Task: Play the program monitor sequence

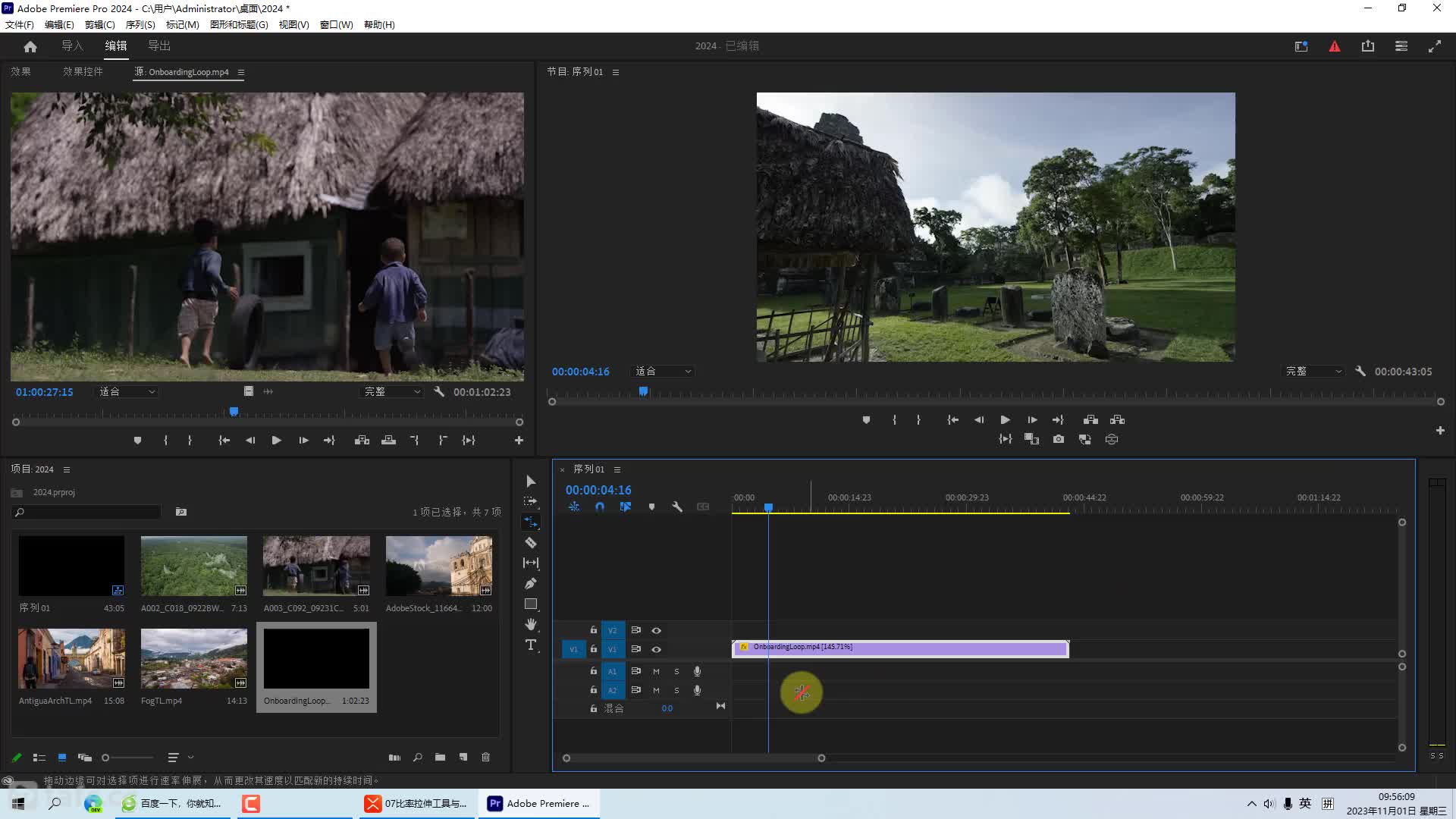Action: pyautogui.click(x=1005, y=420)
